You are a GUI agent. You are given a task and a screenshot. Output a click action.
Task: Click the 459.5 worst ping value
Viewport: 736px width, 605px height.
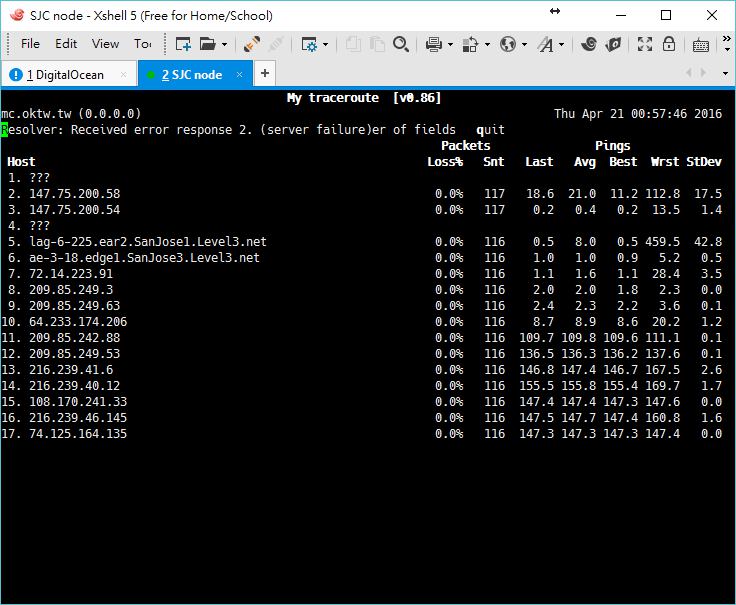tap(662, 242)
